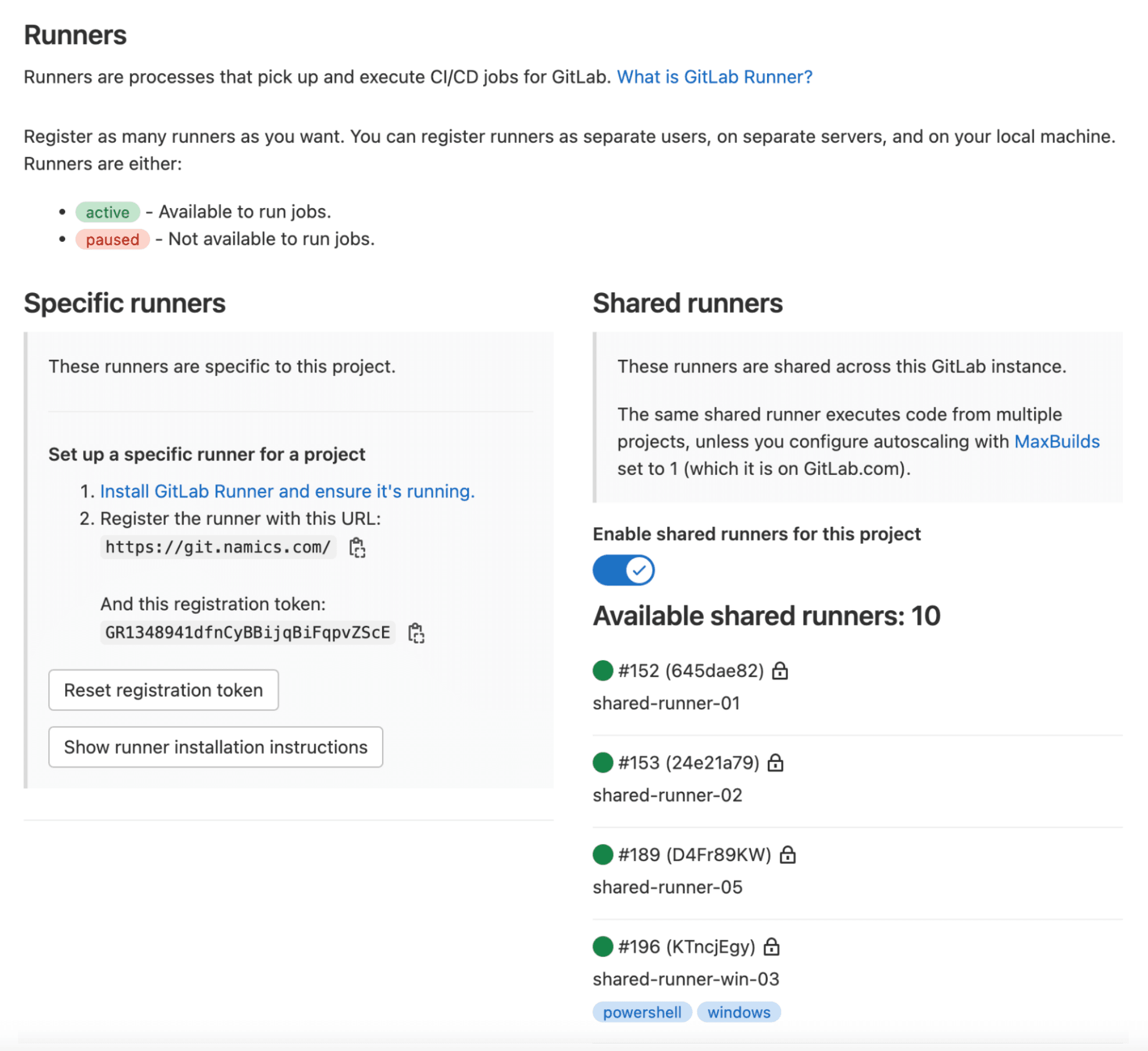Click lock icon next to runner #196
The image size is (1148, 1051).
771,946
